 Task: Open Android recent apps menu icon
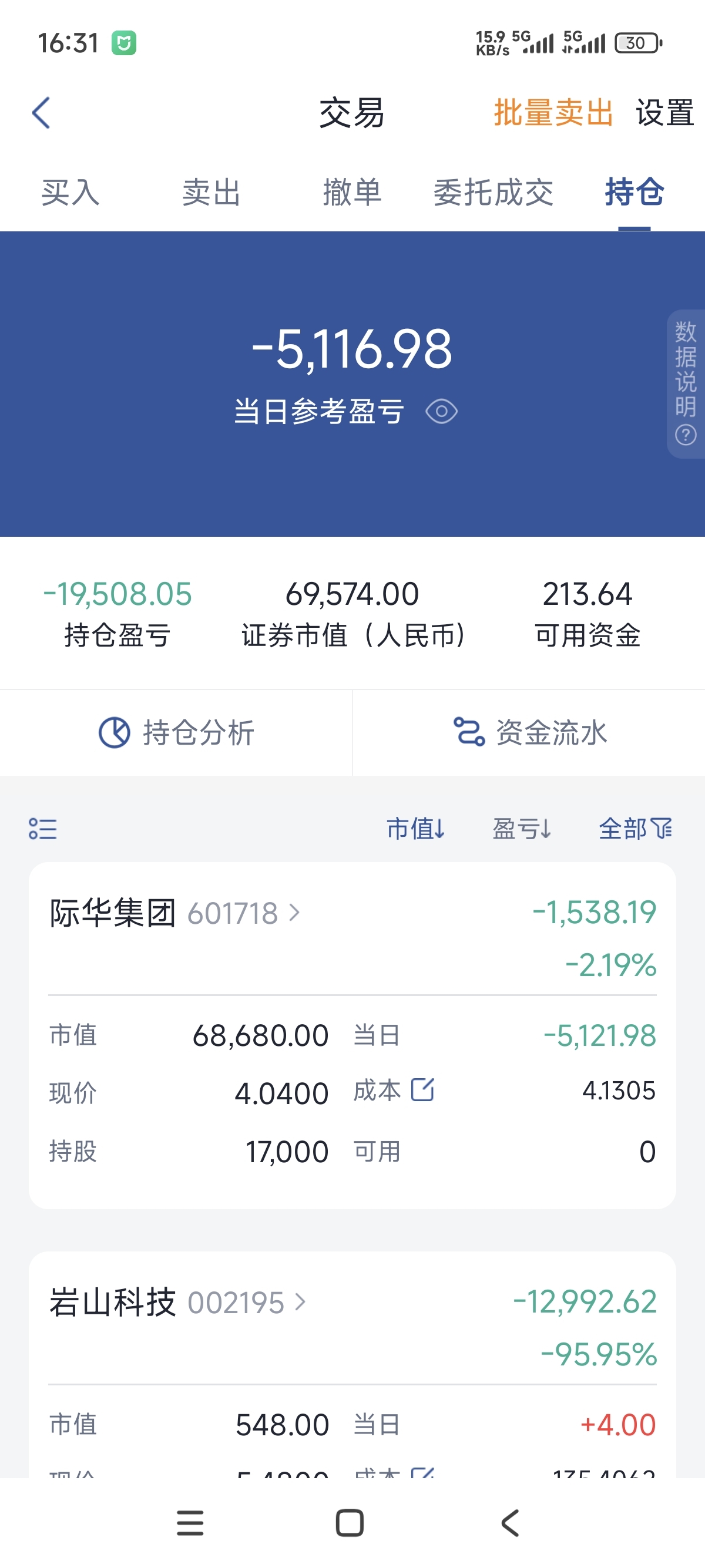(190, 1523)
